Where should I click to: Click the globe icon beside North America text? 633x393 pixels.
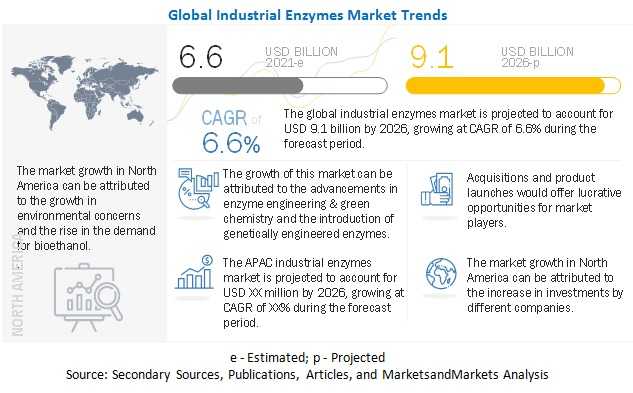pos(441,274)
